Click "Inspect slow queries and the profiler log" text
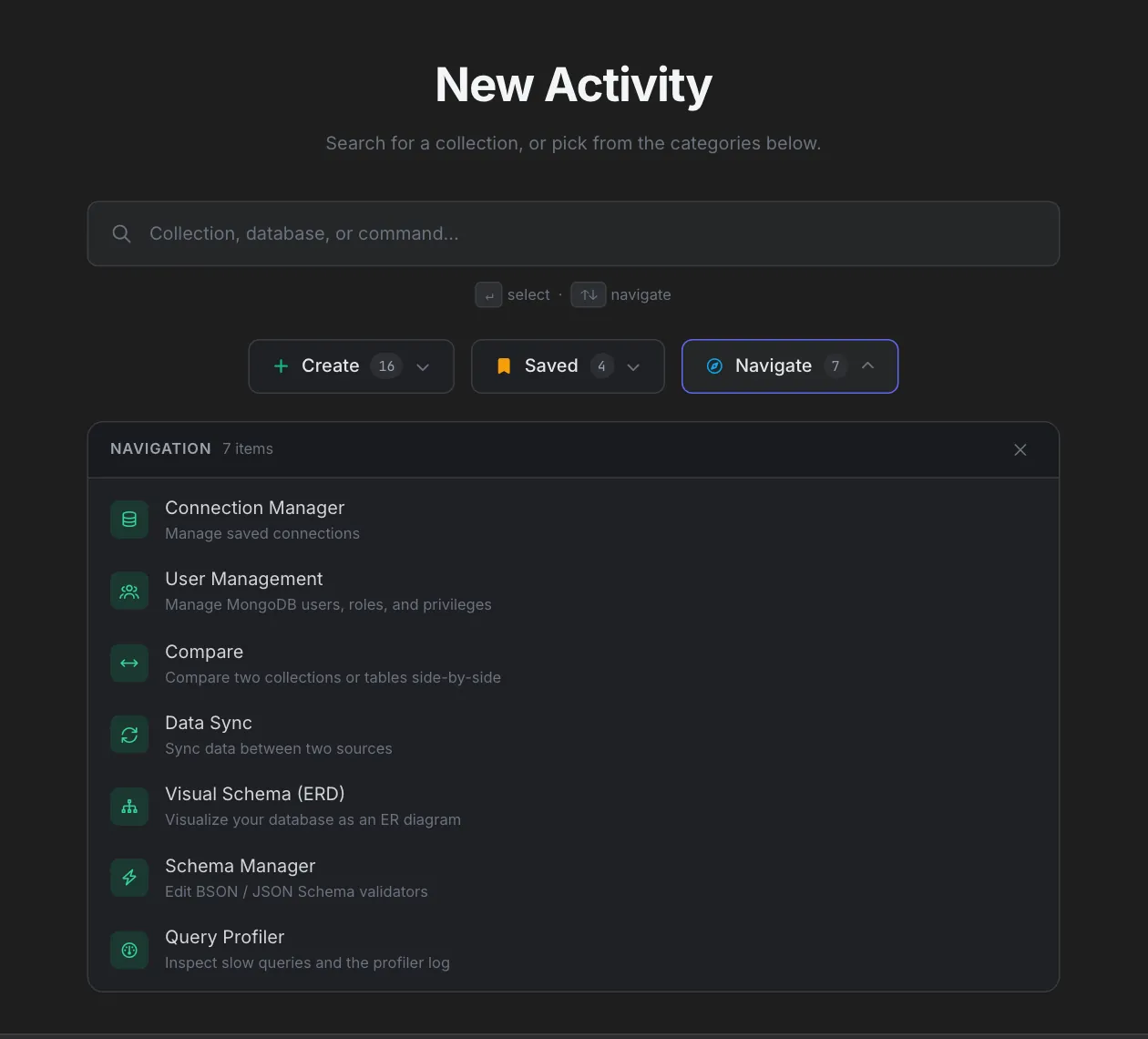The height and width of the screenshot is (1039, 1148). (307, 962)
